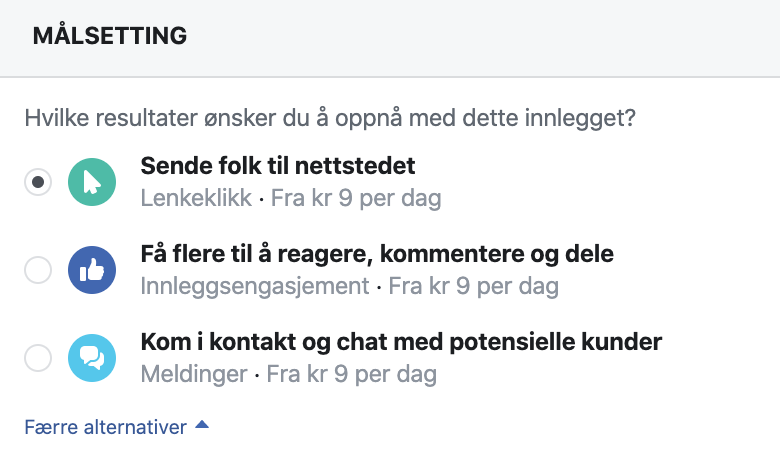Choose Kom i kontakt og chat title

401,342
